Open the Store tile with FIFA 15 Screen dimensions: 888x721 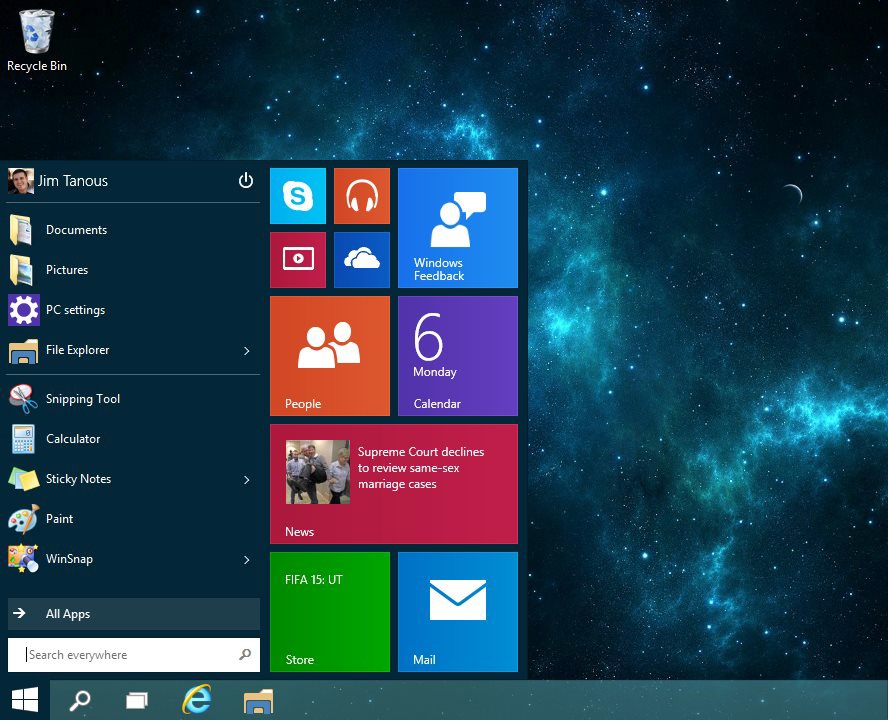pos(330,612)
